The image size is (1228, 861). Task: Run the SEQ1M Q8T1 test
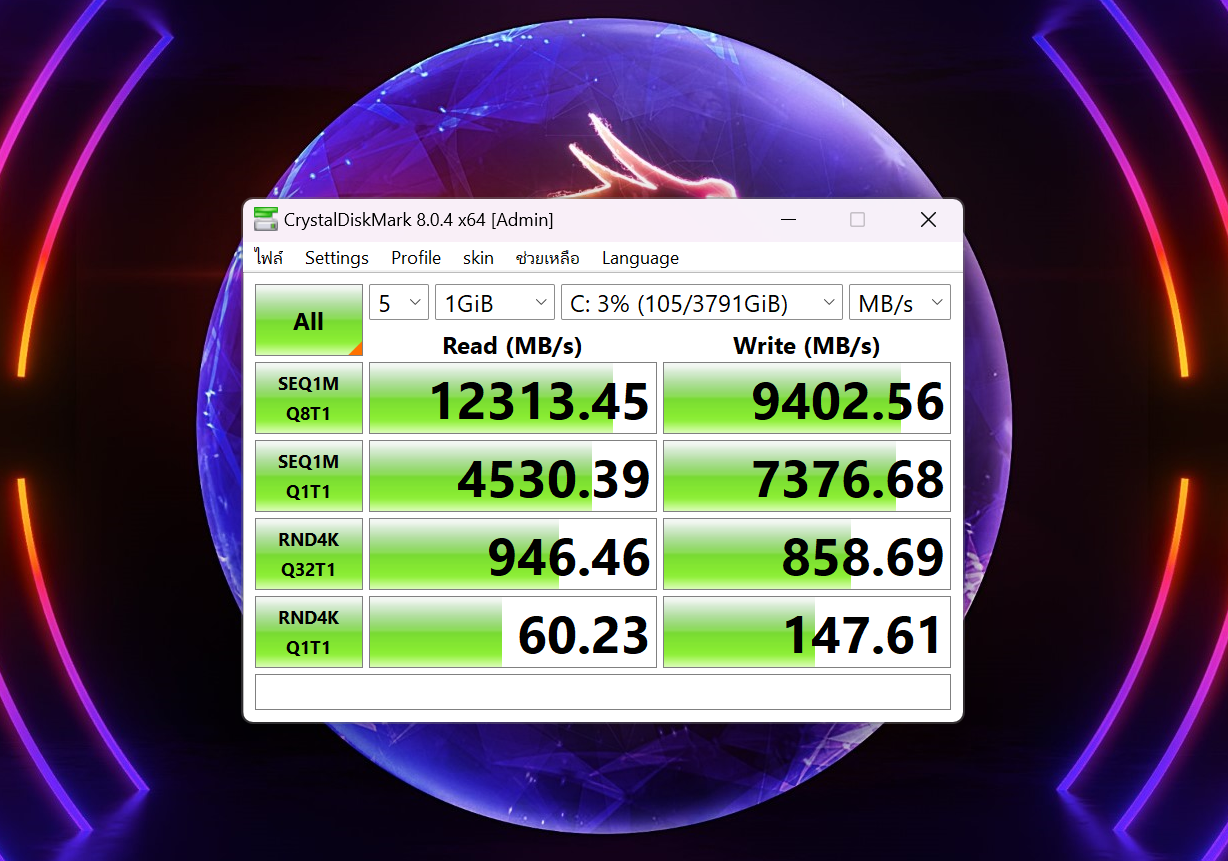click(x=309, y=398)
